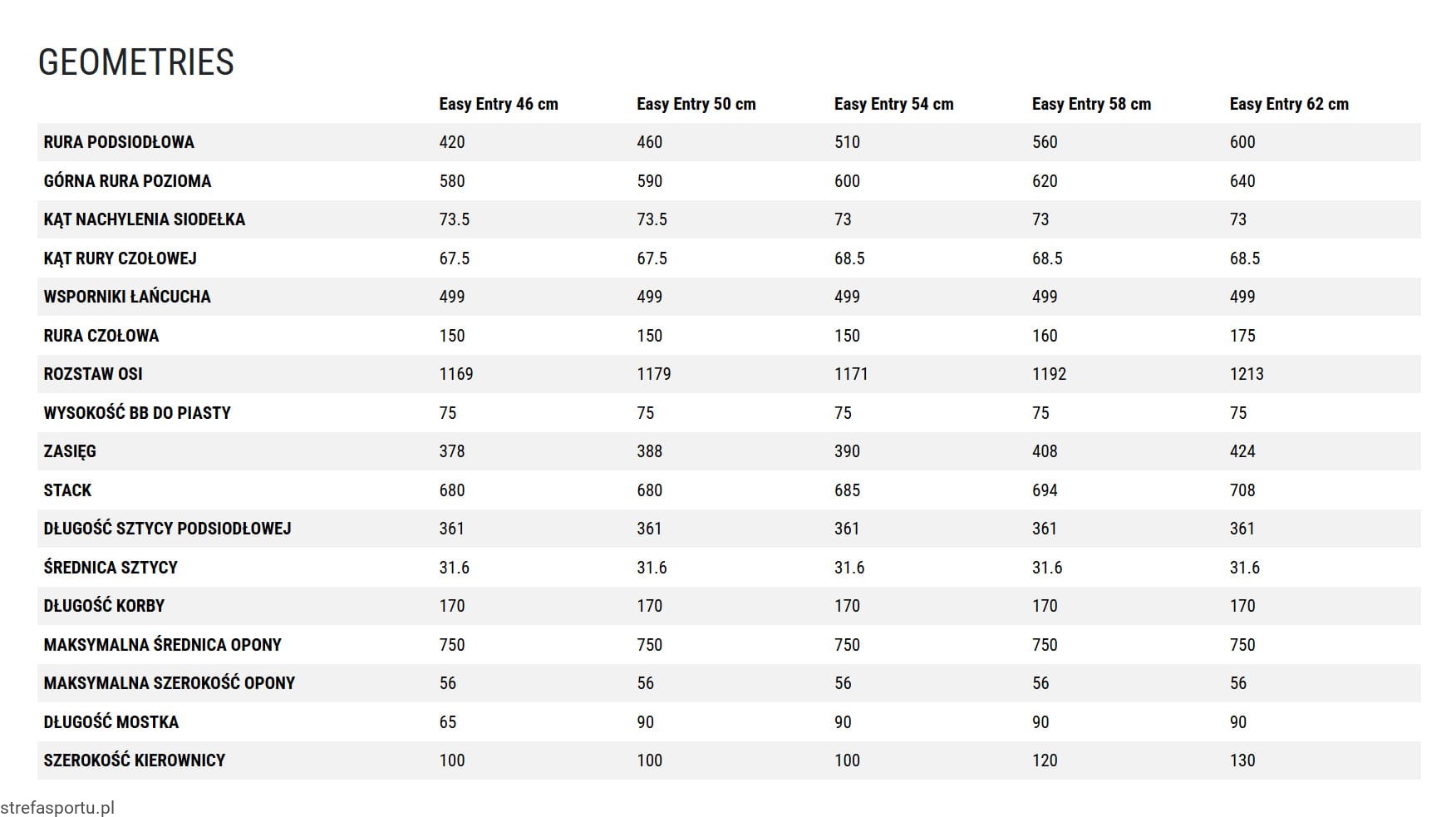The height and width of the screenshot is (817, 1456).
Task: Click the GEOMETRIES heading
Action: click(136, 62)
